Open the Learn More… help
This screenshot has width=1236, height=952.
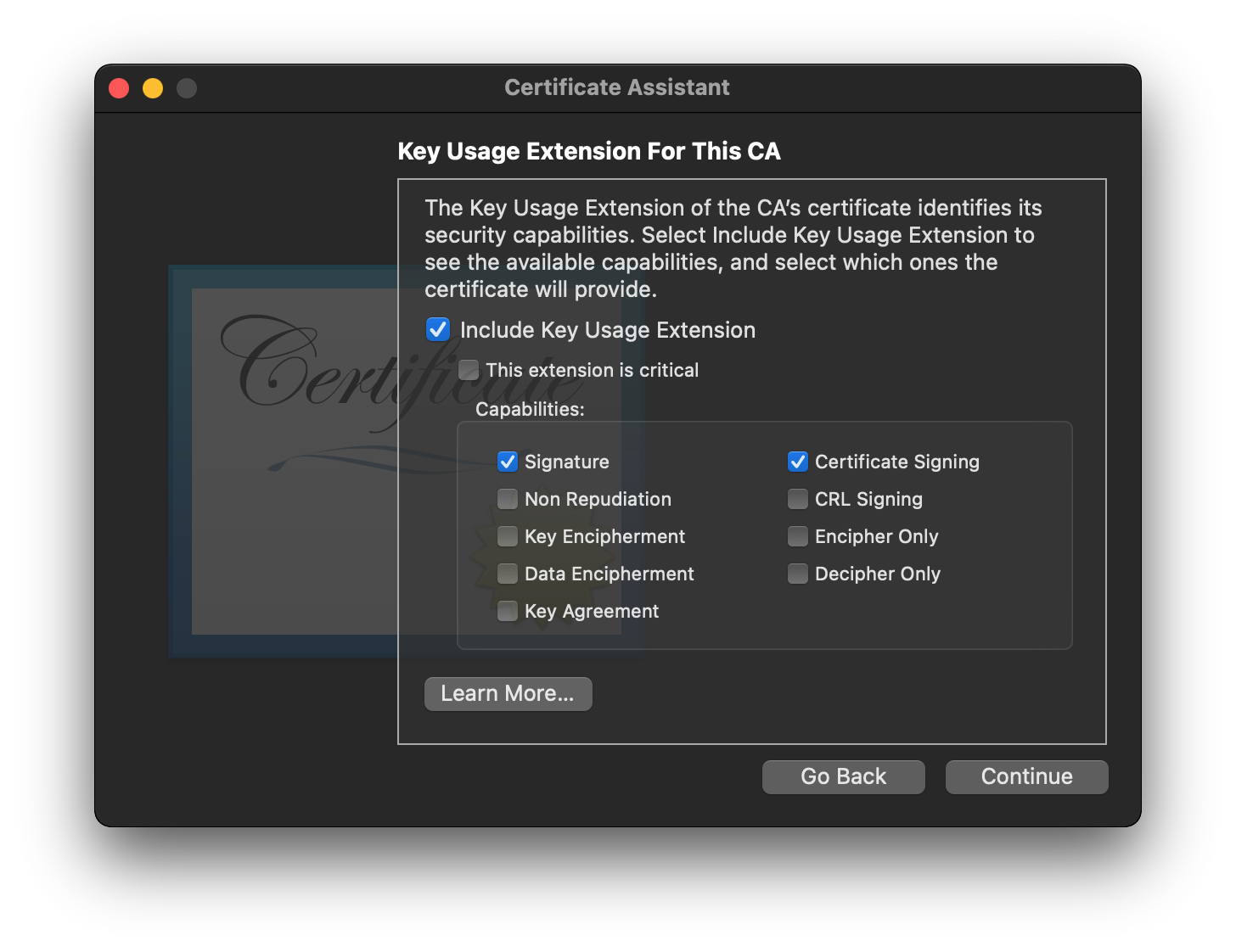point(508,693)
